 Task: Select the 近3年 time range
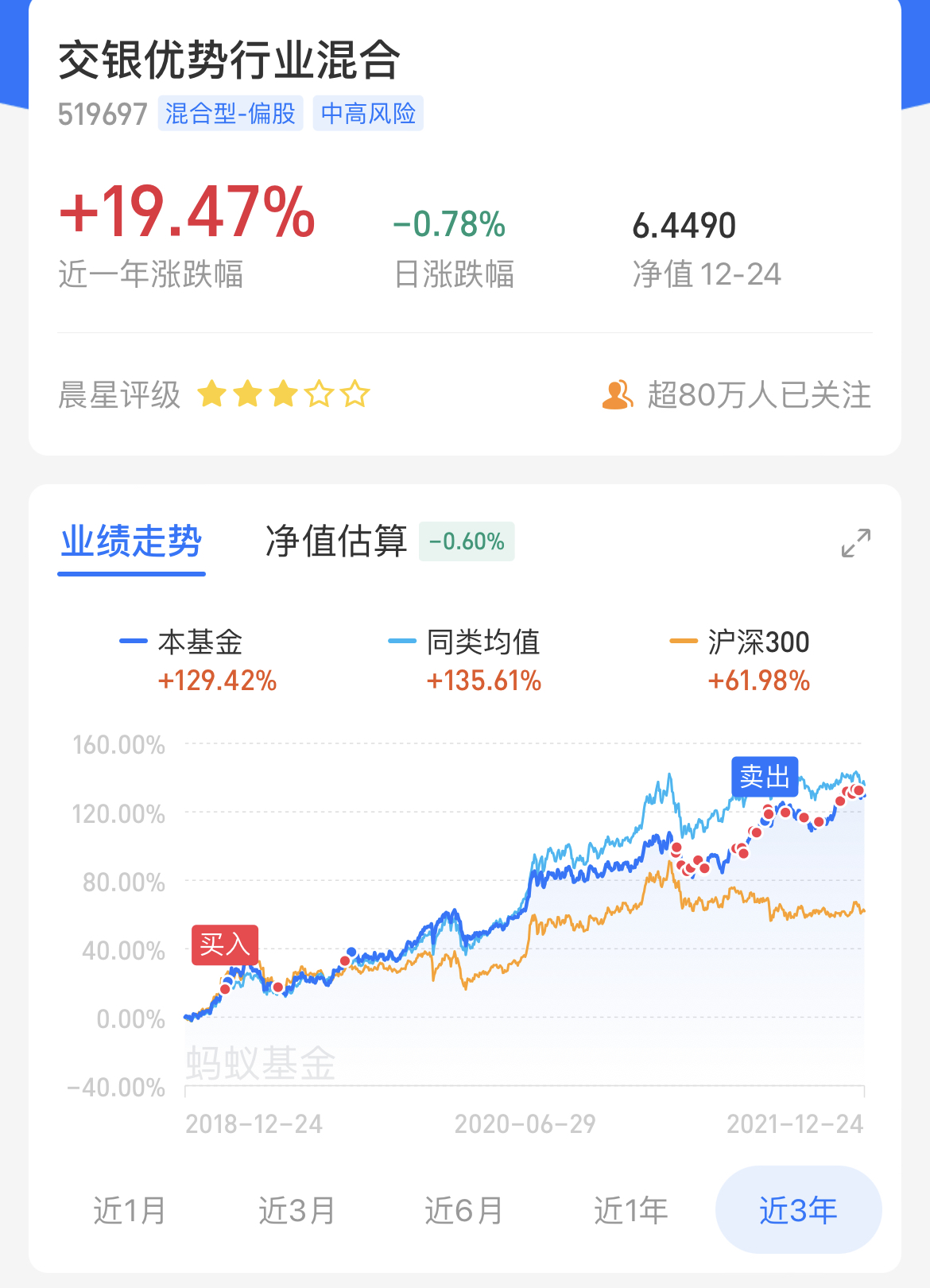pyautogui.click(x=798, y=1210)
